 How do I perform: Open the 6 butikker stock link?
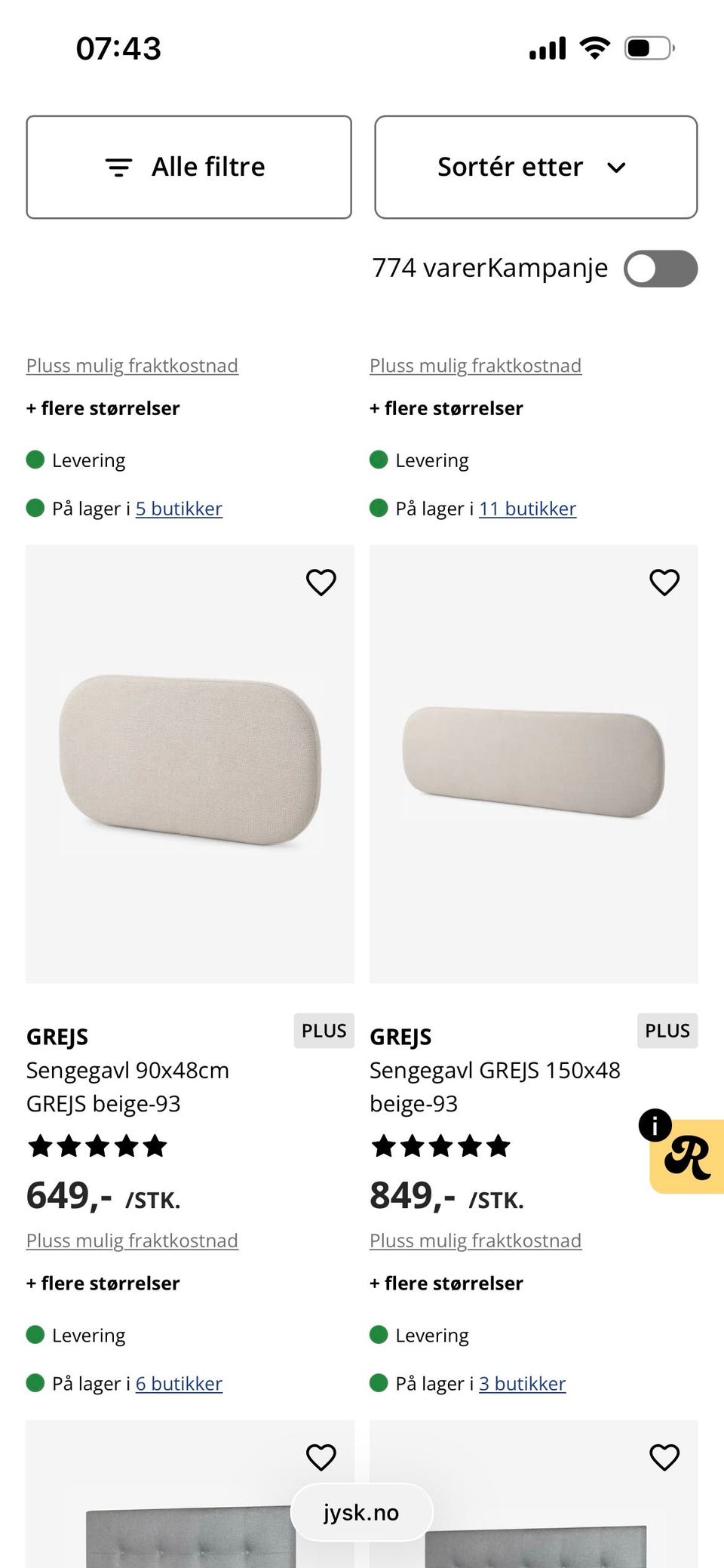pos(179,1383)
